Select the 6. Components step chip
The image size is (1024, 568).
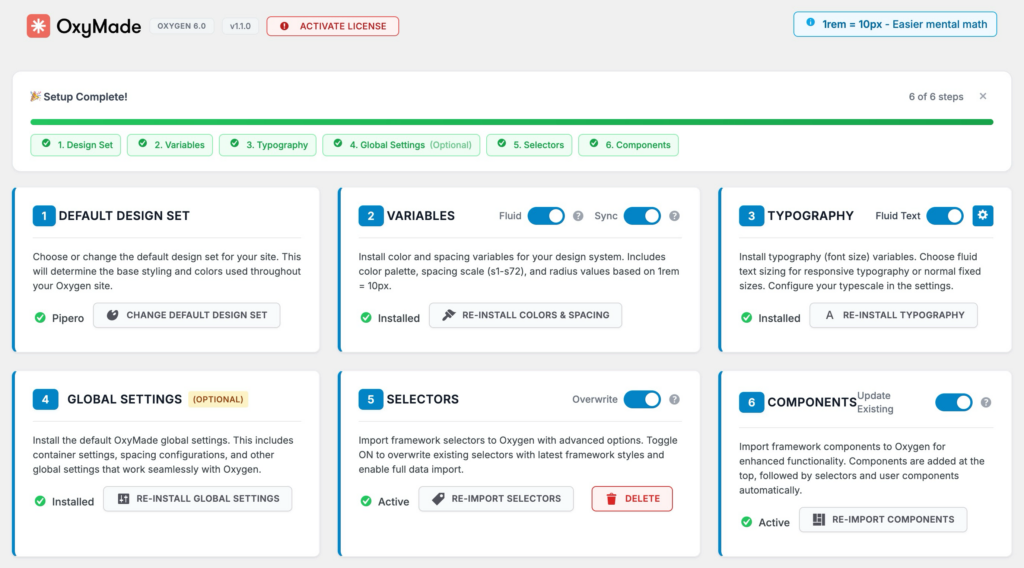[628, 145]
